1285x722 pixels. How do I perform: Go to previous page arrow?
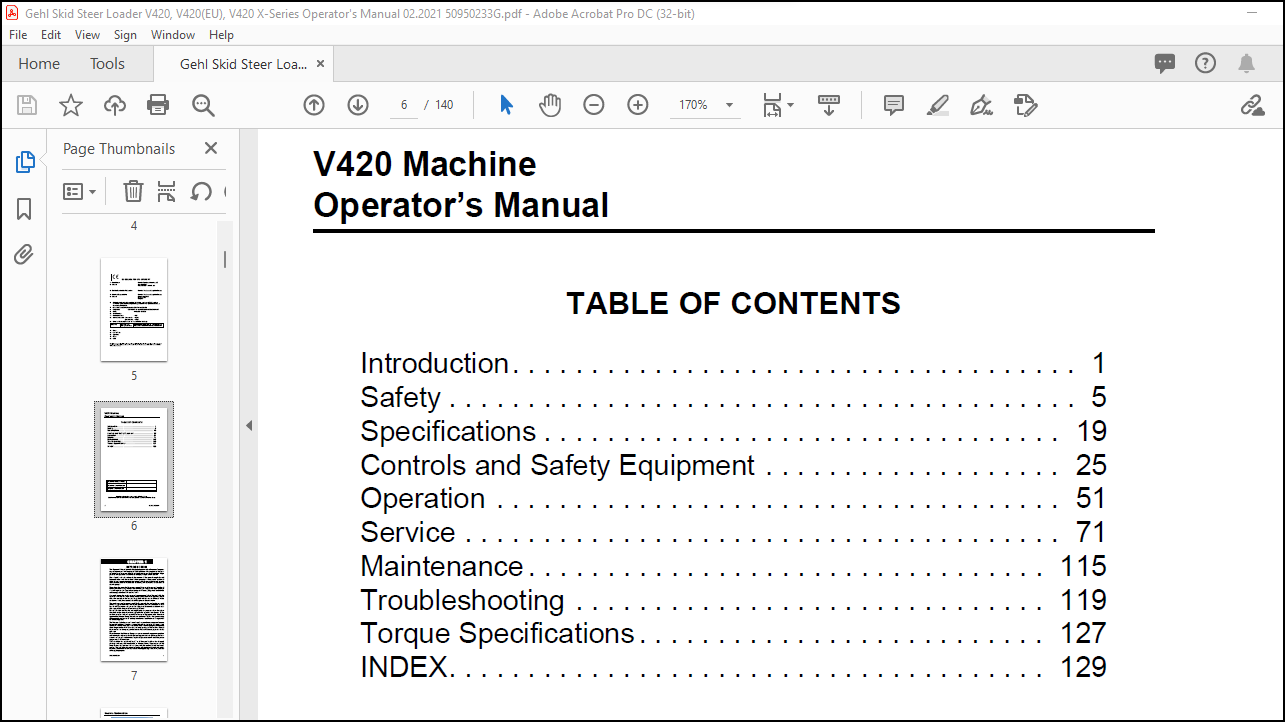pos(314,105)
